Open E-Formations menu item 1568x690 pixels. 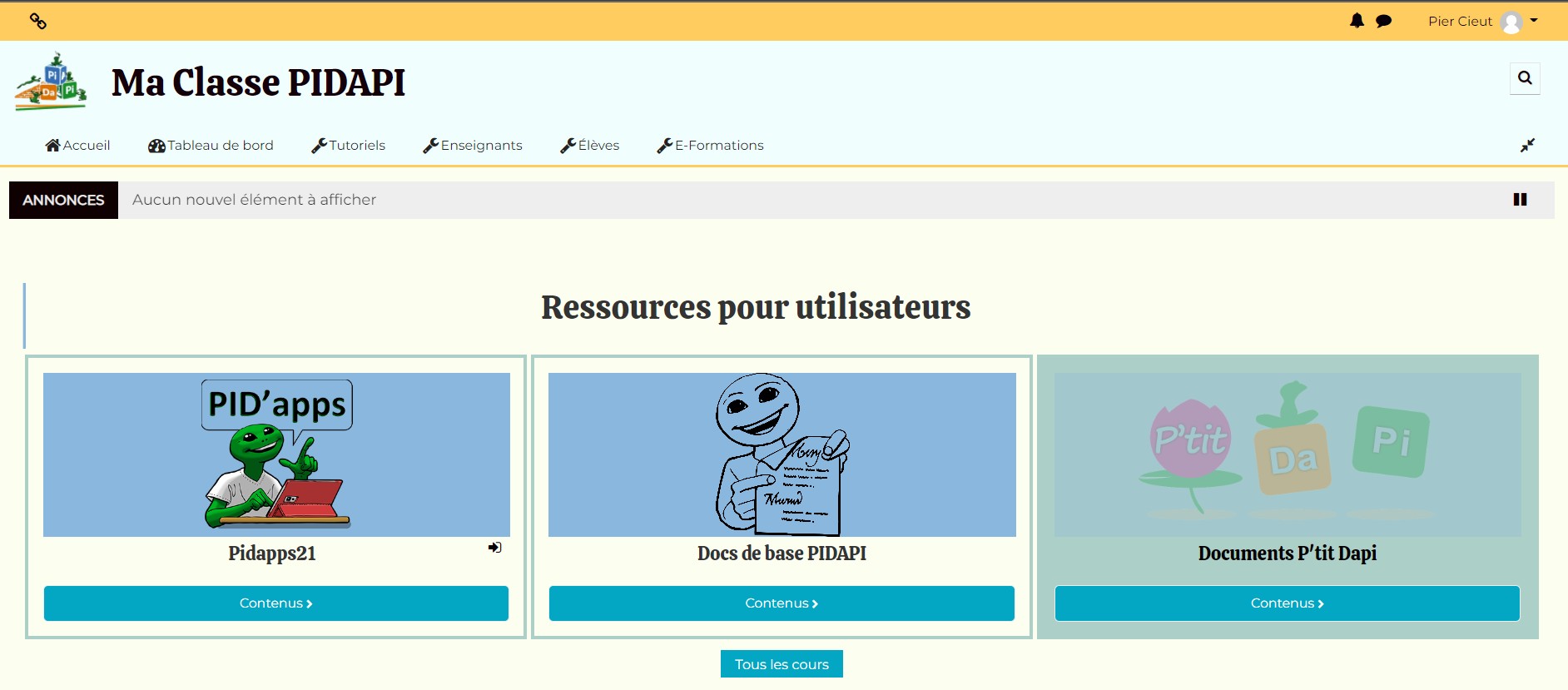tap(710, 145)
